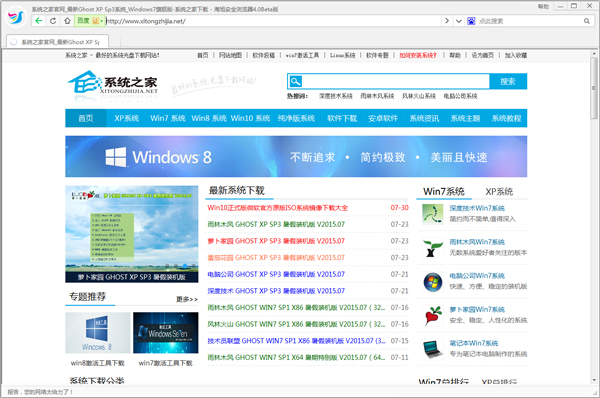Open win7激活工具 top link
The width and height of the screenshot is (600, 398).
coord(302,55)
